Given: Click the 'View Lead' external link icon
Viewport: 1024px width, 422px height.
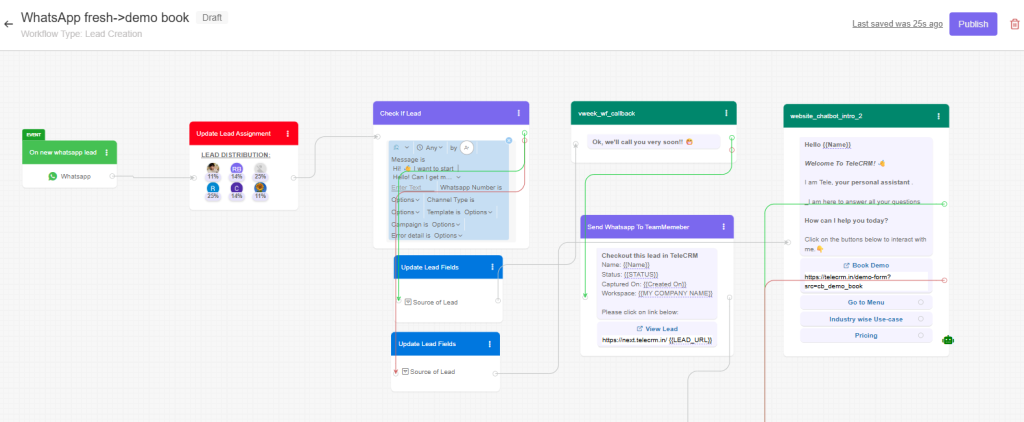Looking at the screenshot, I should click(x=639, y=329).
